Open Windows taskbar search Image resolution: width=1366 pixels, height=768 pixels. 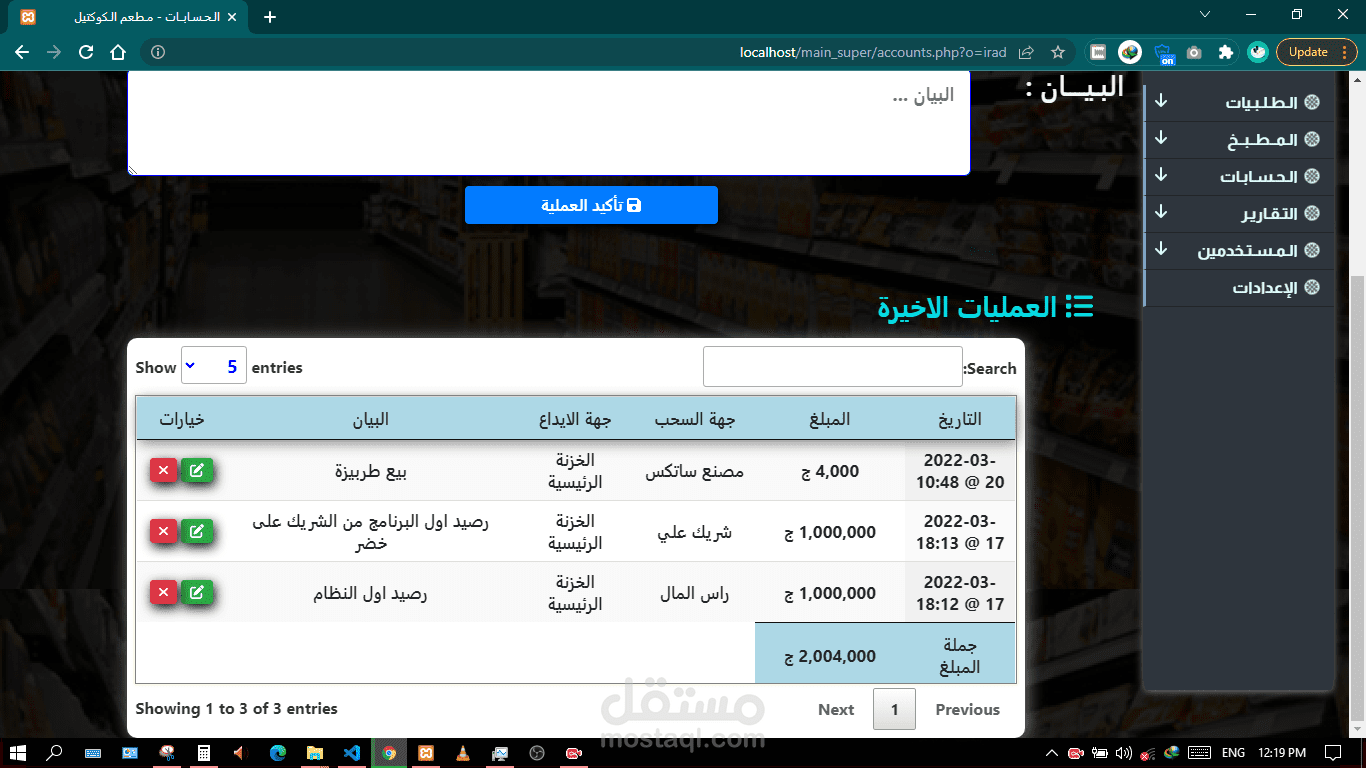point(55,752)
